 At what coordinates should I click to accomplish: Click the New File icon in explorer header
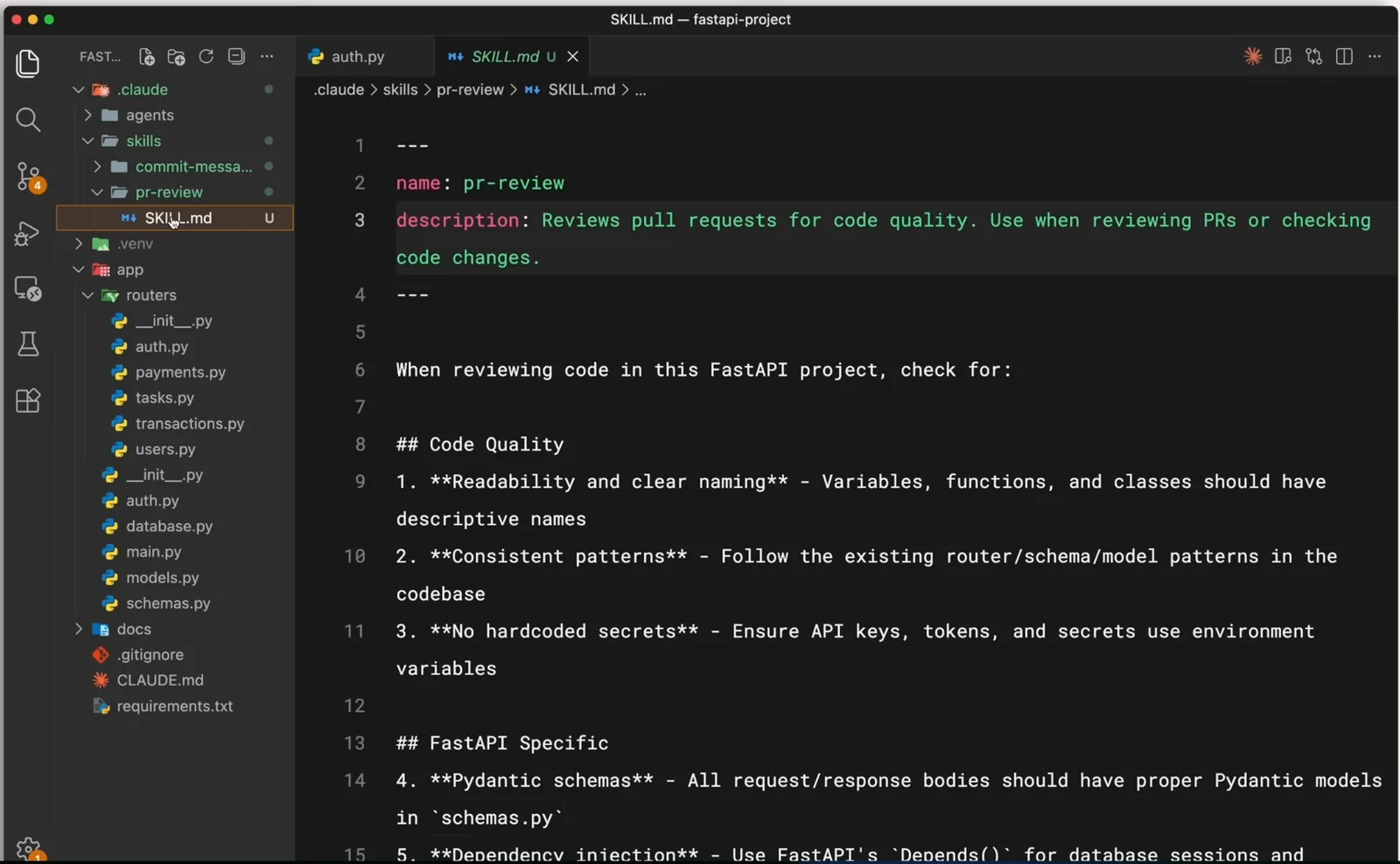(x=147, y=57)
